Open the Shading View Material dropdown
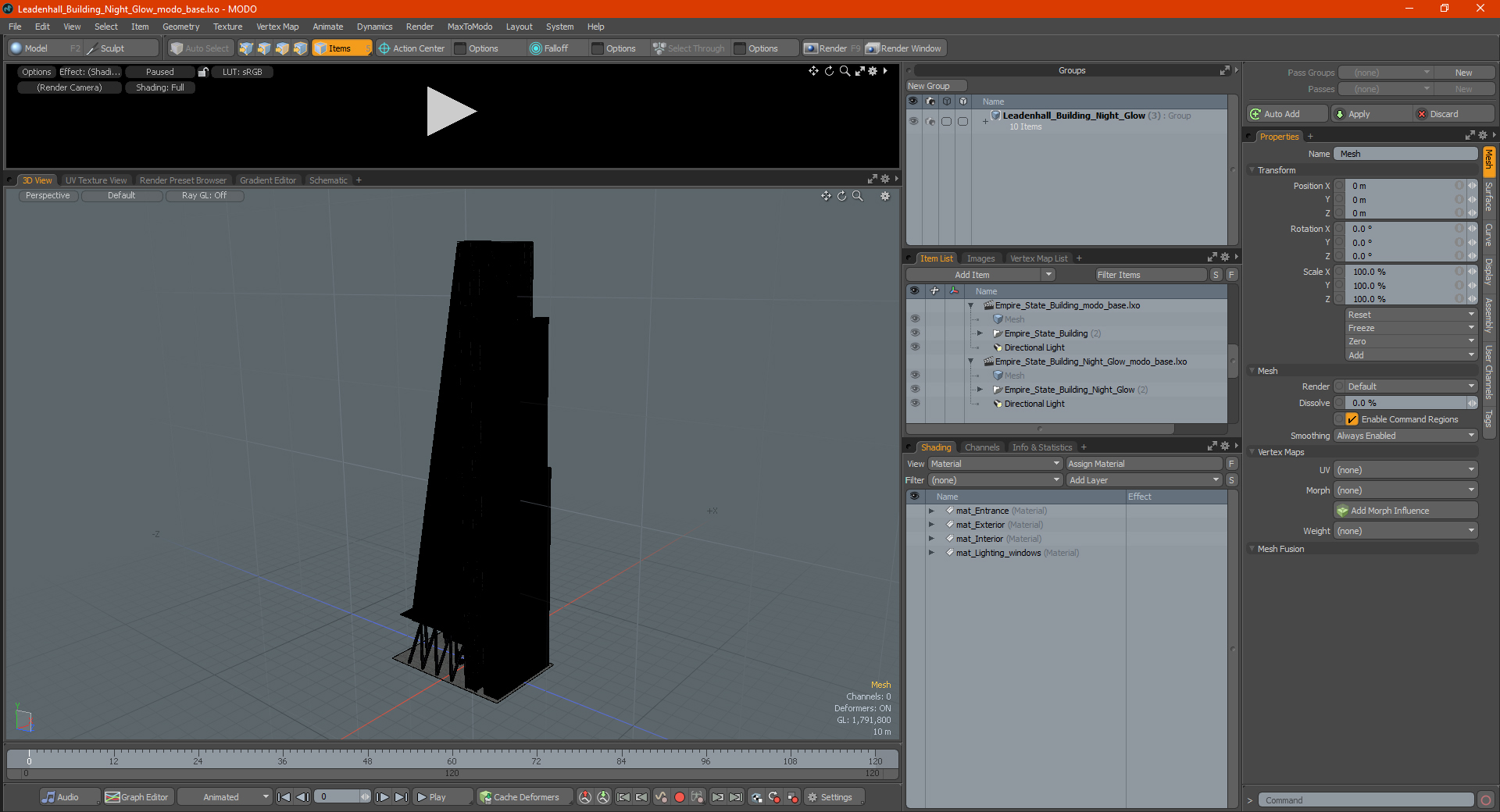The image size is (1500, 812). pos(995,464)
